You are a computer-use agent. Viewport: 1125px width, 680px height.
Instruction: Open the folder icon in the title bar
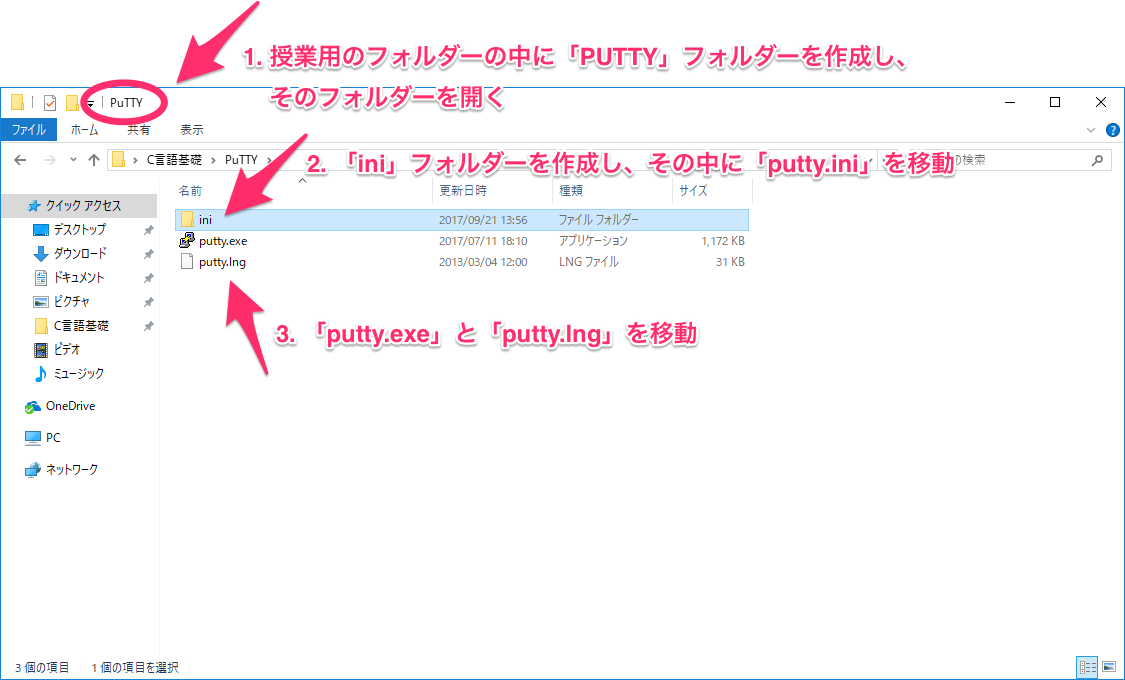coord(16,102)
